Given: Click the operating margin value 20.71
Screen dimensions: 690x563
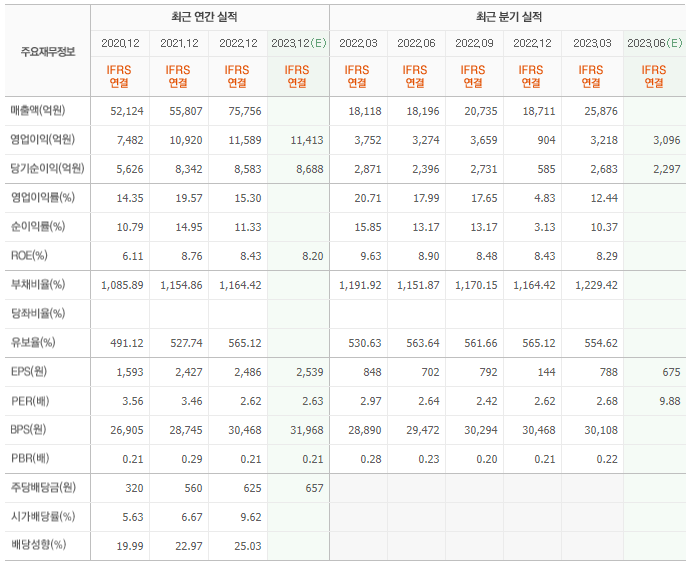Looking at the screenshot, I should click(368, 198).
